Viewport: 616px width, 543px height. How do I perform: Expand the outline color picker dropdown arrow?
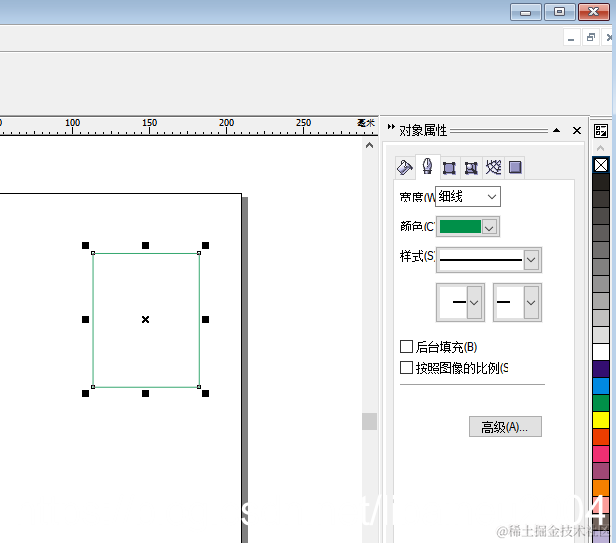pyautogui.click(x=490, y=227)
